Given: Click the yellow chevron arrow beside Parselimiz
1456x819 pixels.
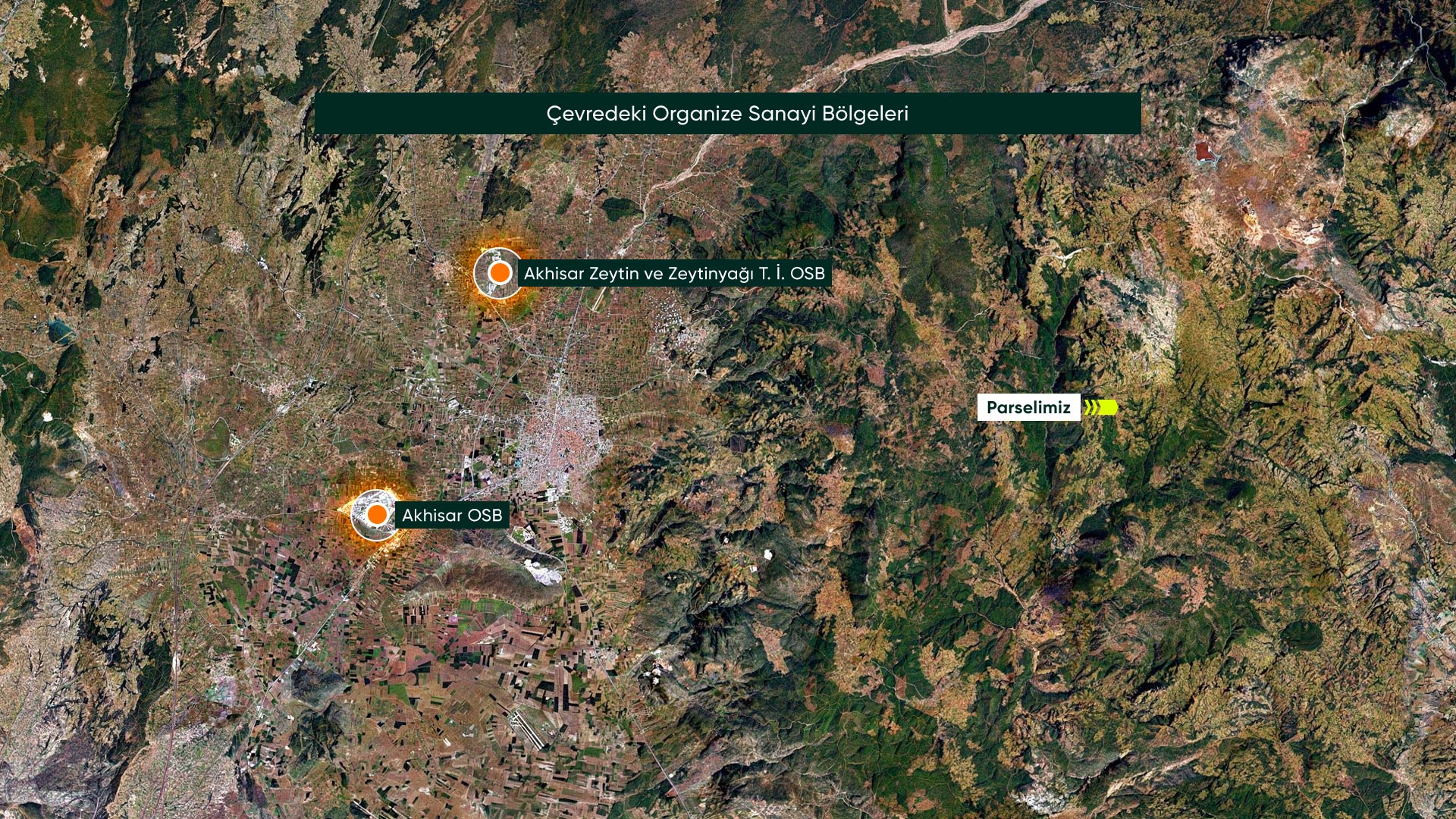Looking at the screenshot, I should (x=1101, y=408).
